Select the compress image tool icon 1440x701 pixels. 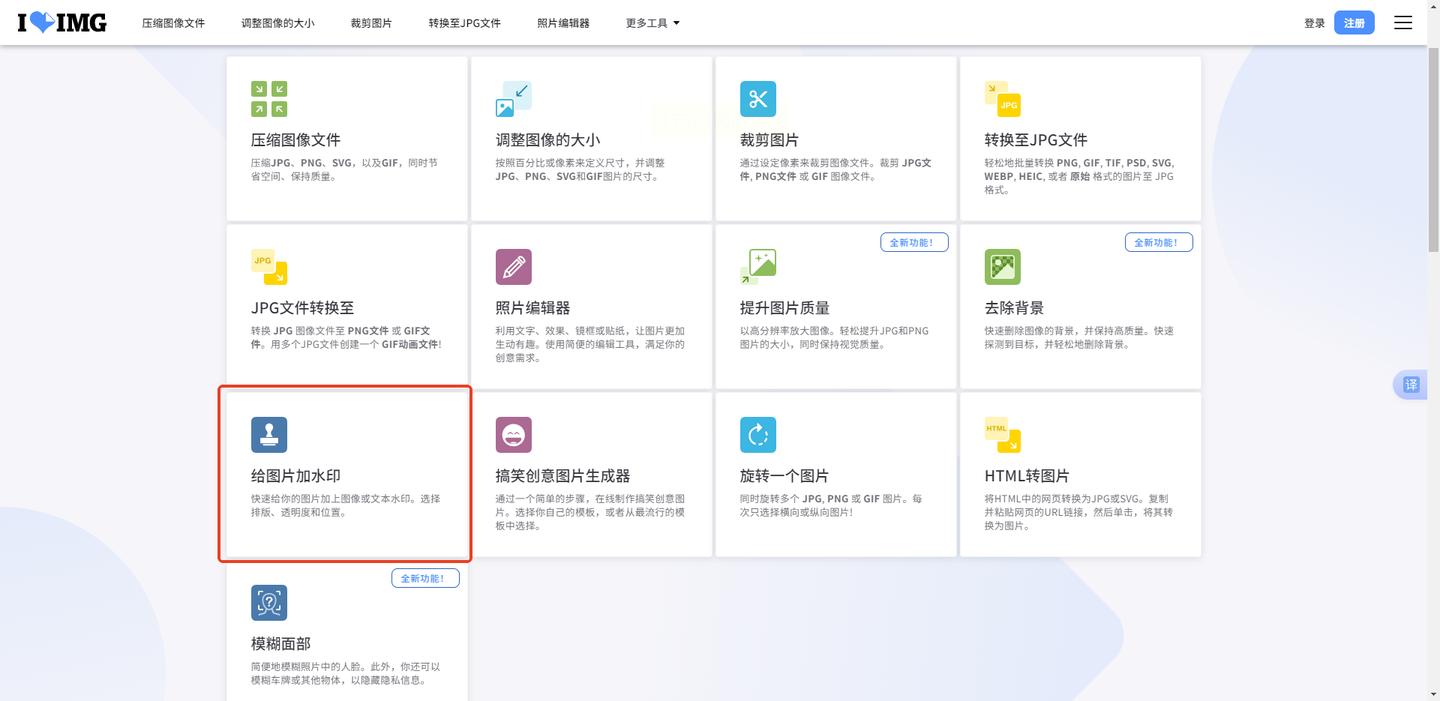[268, 99]
